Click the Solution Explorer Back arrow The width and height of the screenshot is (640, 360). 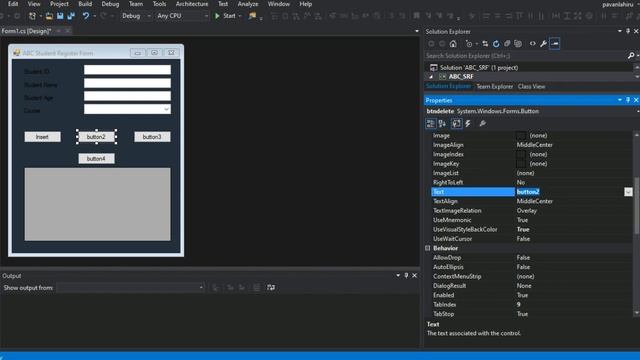click(431, 44)
